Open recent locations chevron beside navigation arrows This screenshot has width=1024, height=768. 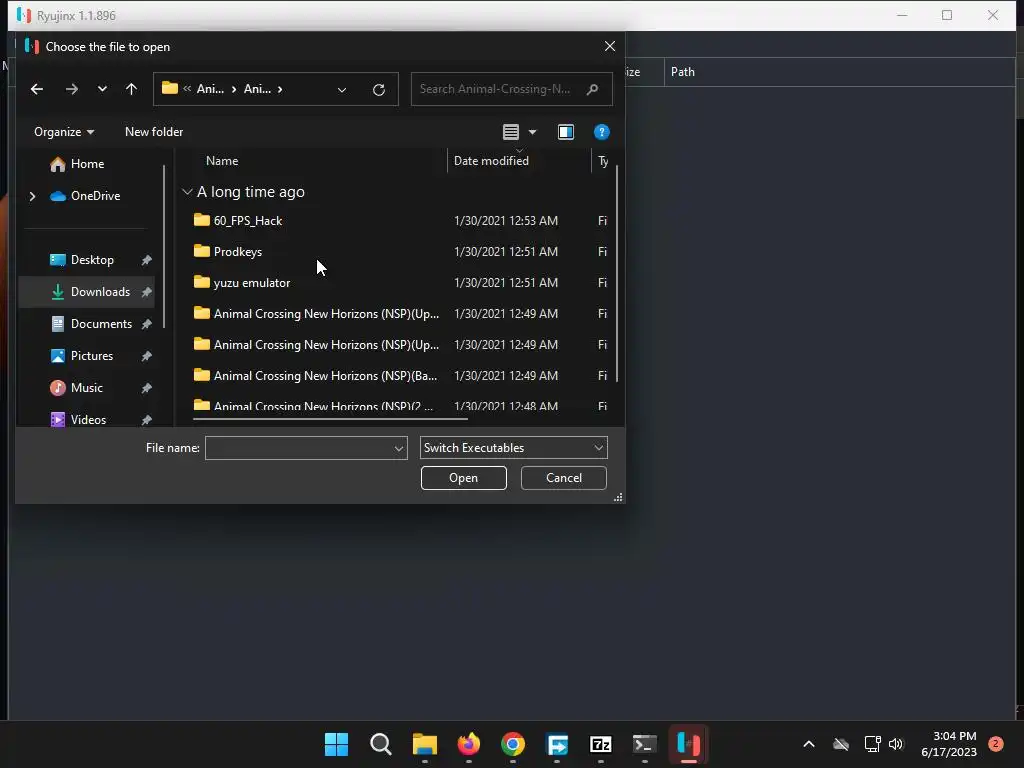click(102, 89)
